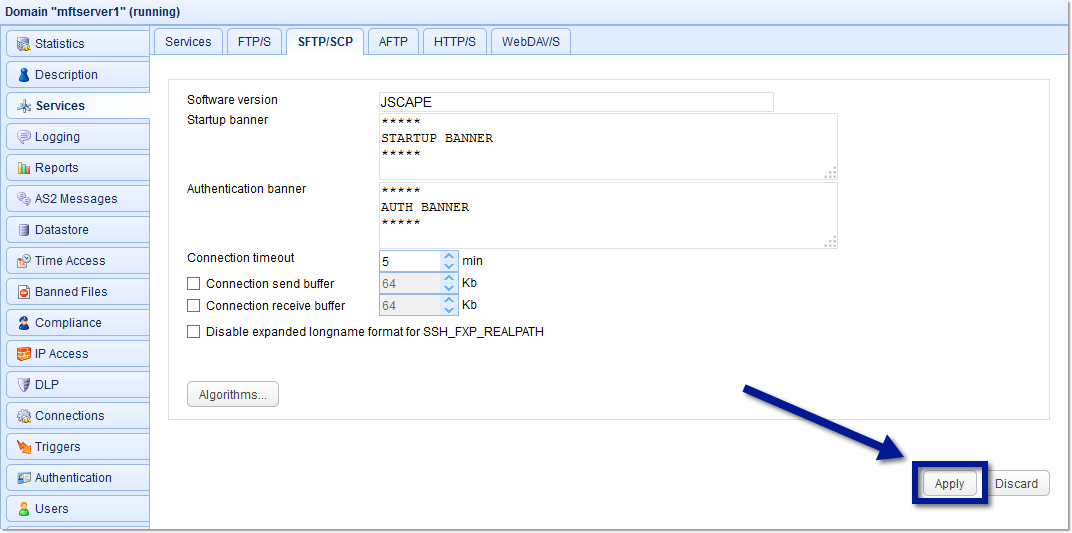Image resolution: width=1072 pixels, height=533 pixels.
Task: Click the Startup banner resize handle
Action: tap(830, 172)
